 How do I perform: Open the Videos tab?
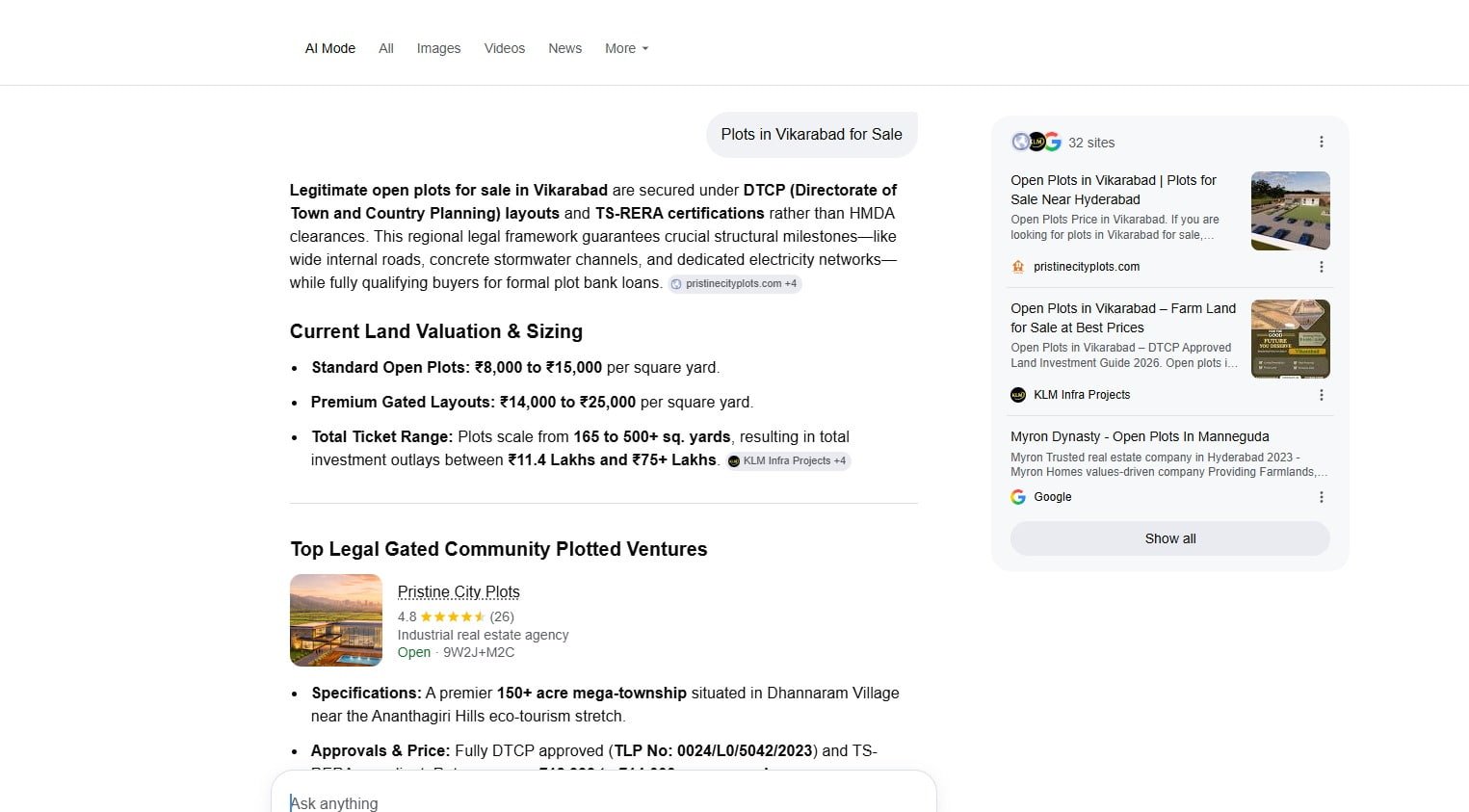point(505,48)
